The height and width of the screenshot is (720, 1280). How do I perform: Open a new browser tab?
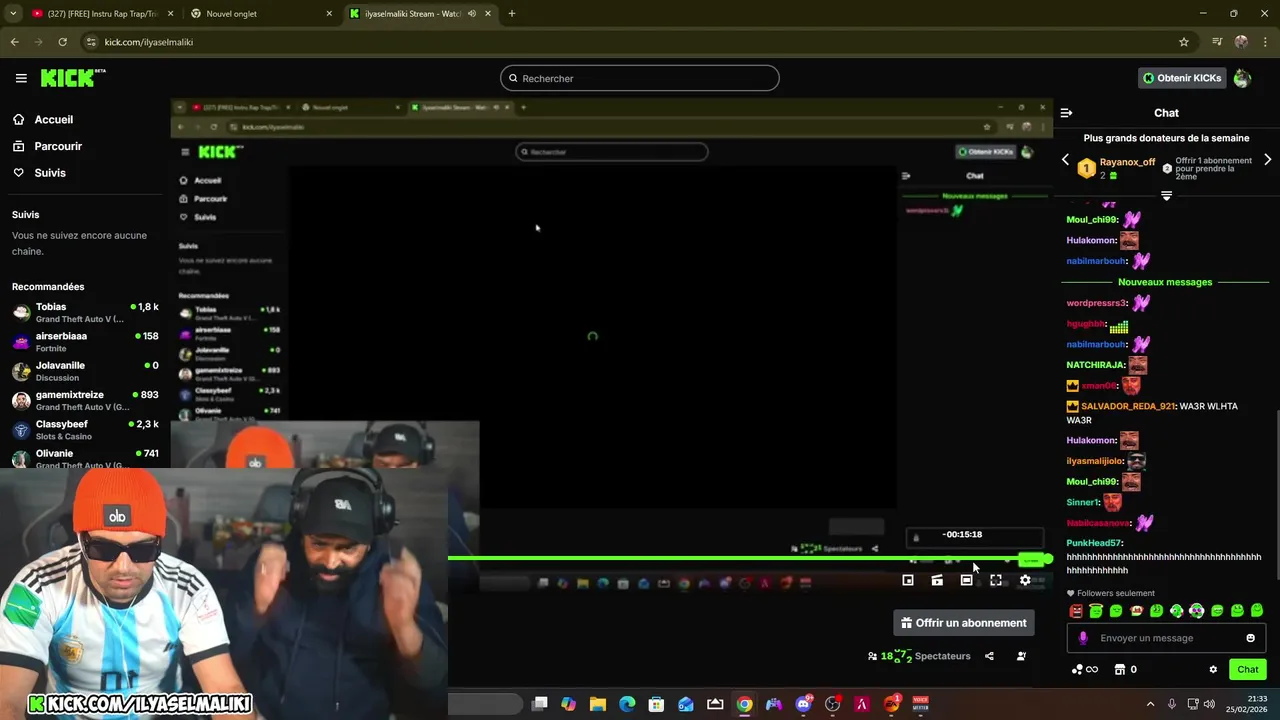(512, 14)
